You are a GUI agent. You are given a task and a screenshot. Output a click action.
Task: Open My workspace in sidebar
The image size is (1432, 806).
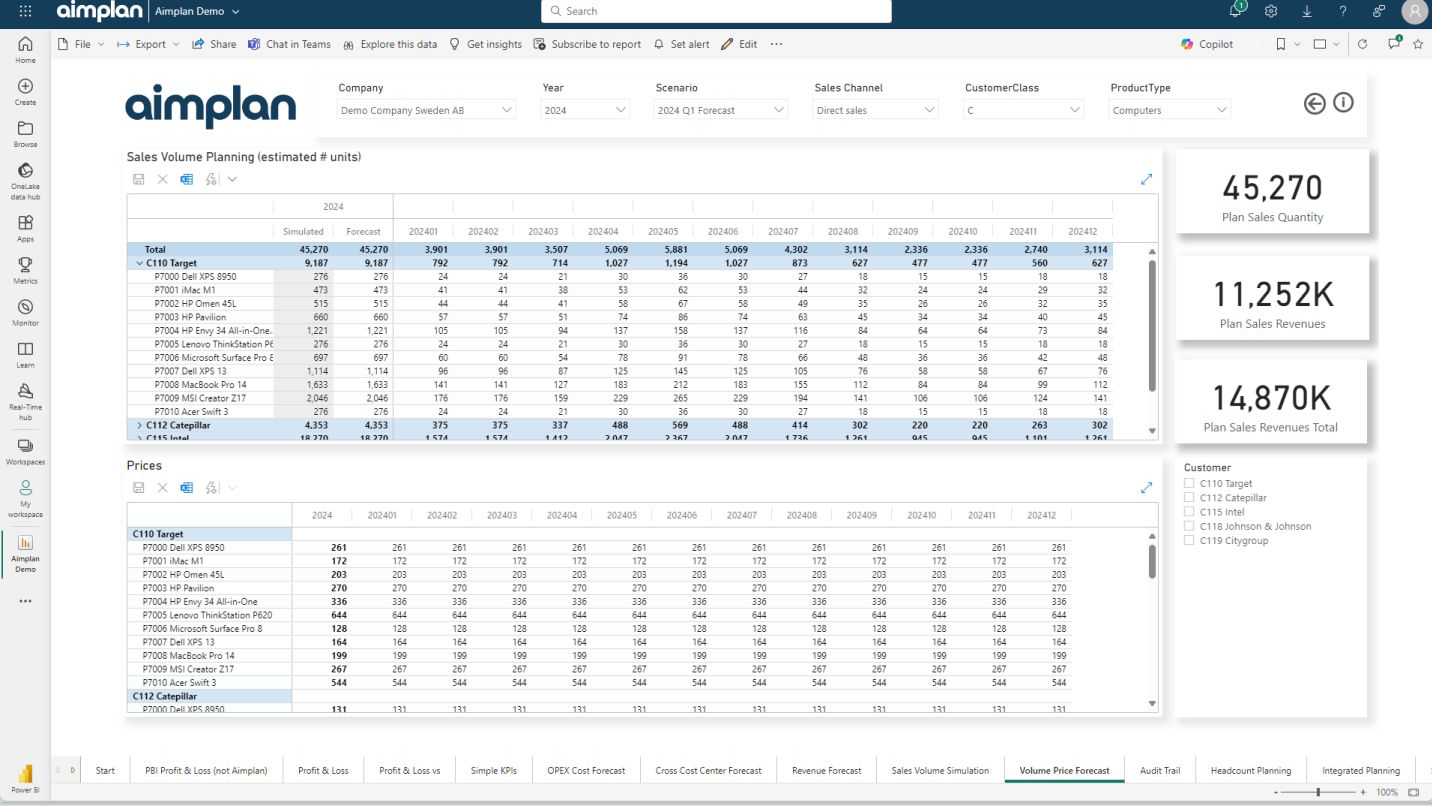coord(25,499)
